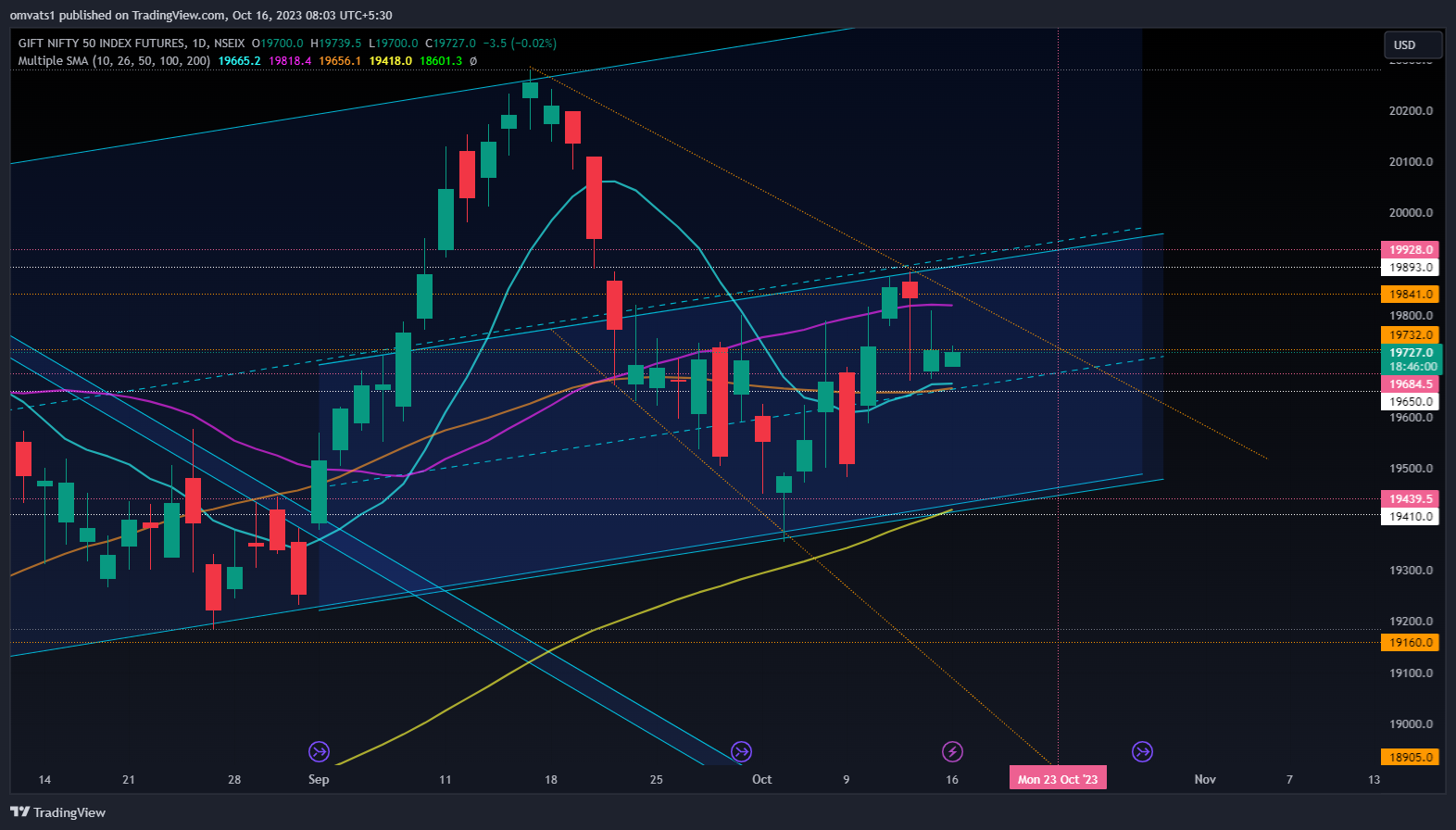Click the 19500.0 price axis label
Screen dimensions: 1456x830
pyautogui.click(x=1411, y=469)
